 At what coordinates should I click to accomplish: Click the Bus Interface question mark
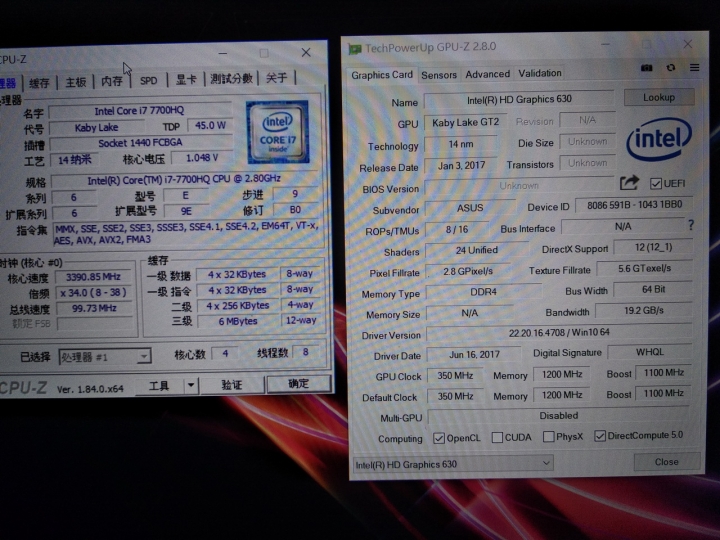[x=691, y=225]
